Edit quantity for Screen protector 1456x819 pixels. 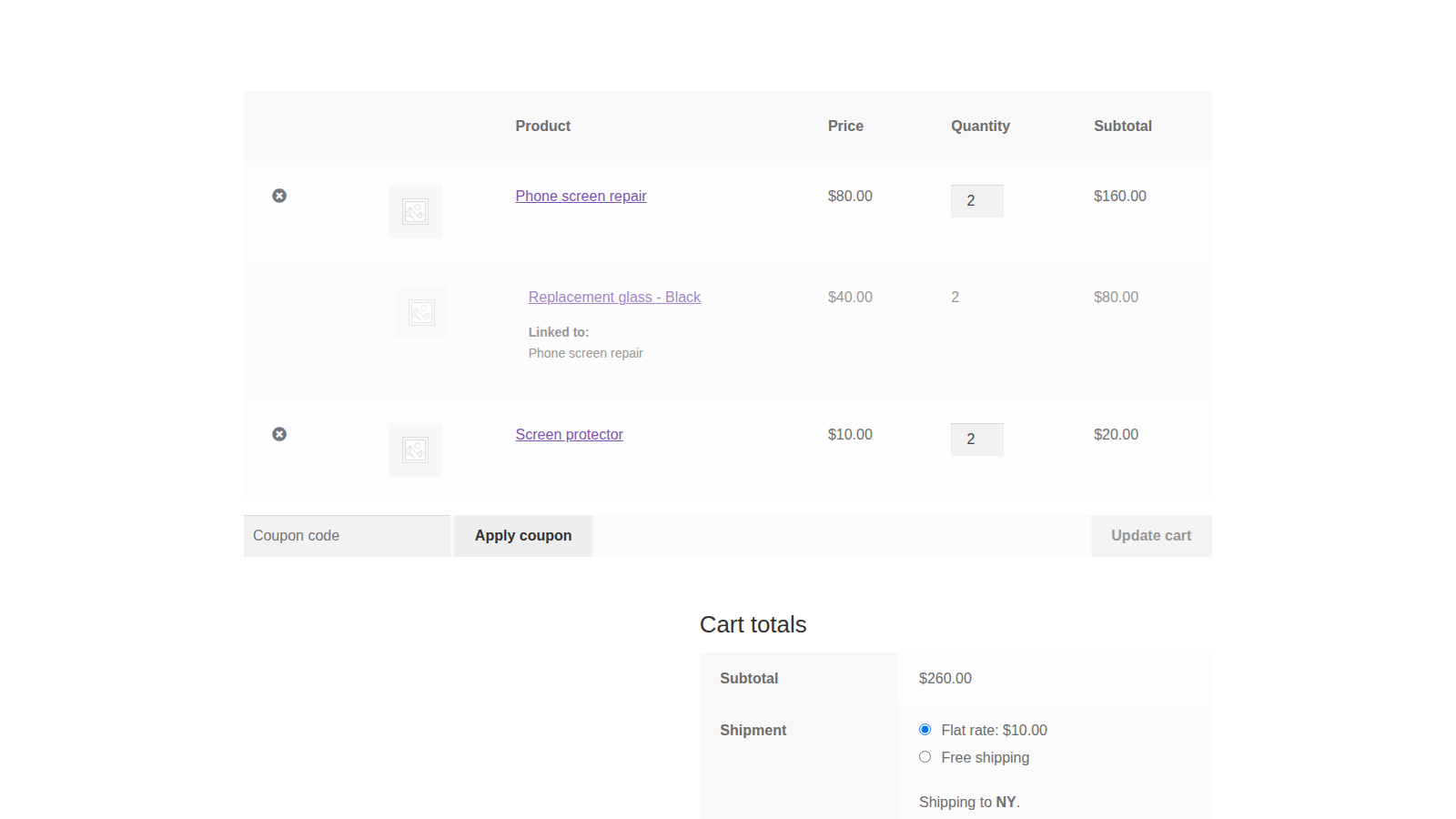(x=977, y=440)
